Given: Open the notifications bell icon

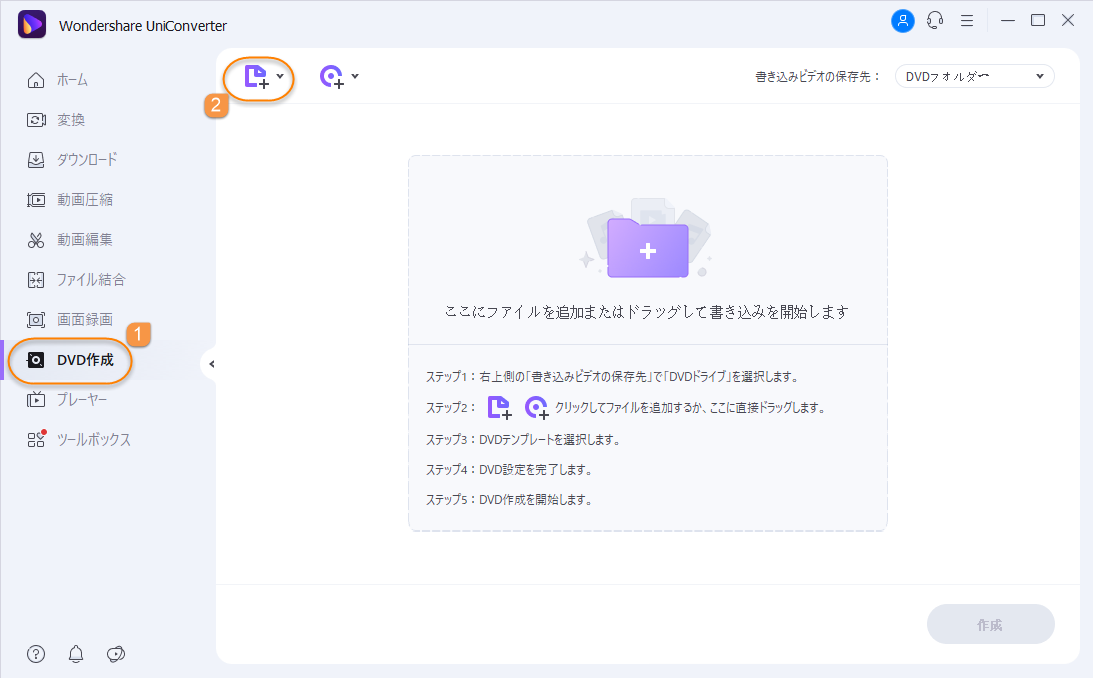Looking at the screenshot, I should (x=76, y=654).
